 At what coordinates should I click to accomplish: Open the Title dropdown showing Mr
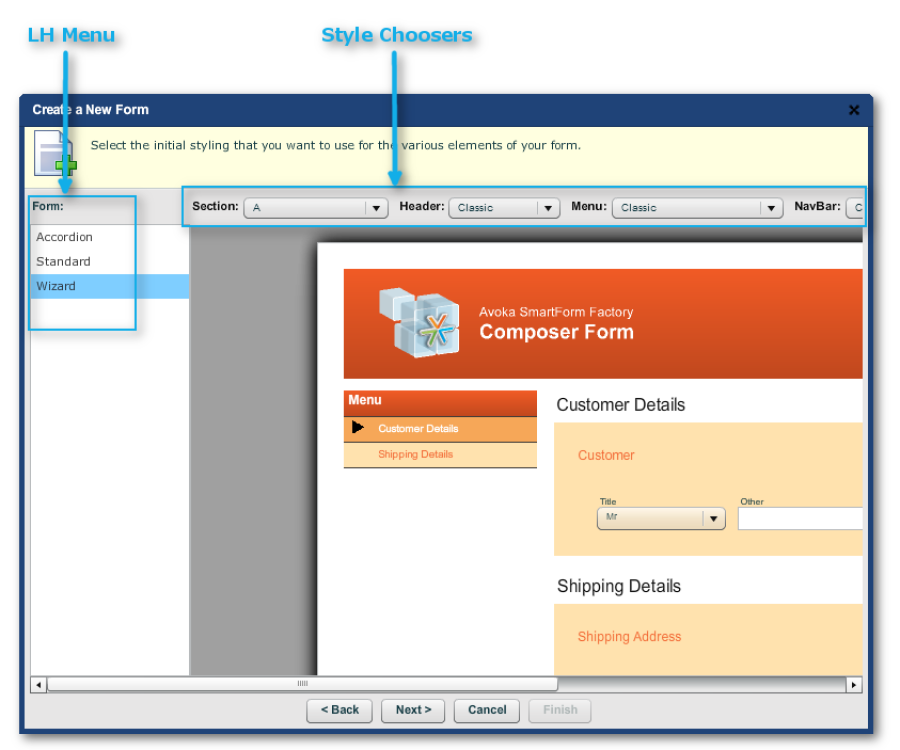[x=661, y=518]
